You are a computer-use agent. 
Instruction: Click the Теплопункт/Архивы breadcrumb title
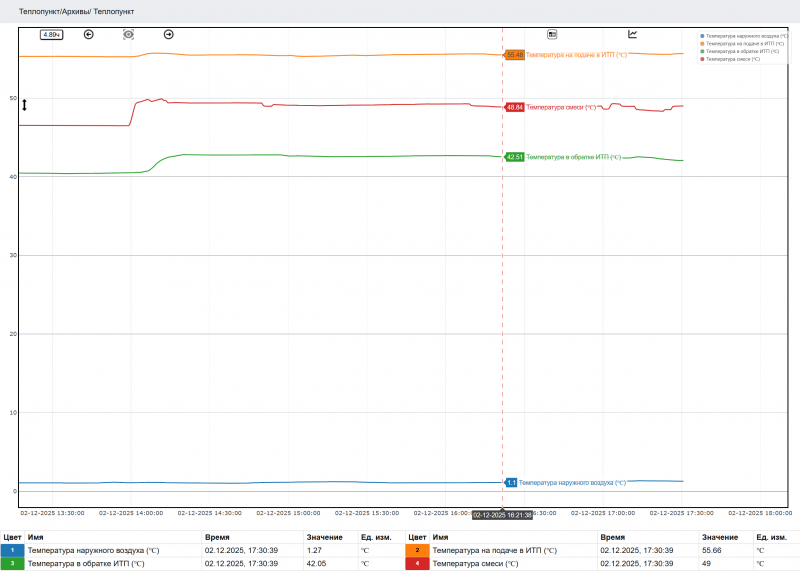(77, 10)
